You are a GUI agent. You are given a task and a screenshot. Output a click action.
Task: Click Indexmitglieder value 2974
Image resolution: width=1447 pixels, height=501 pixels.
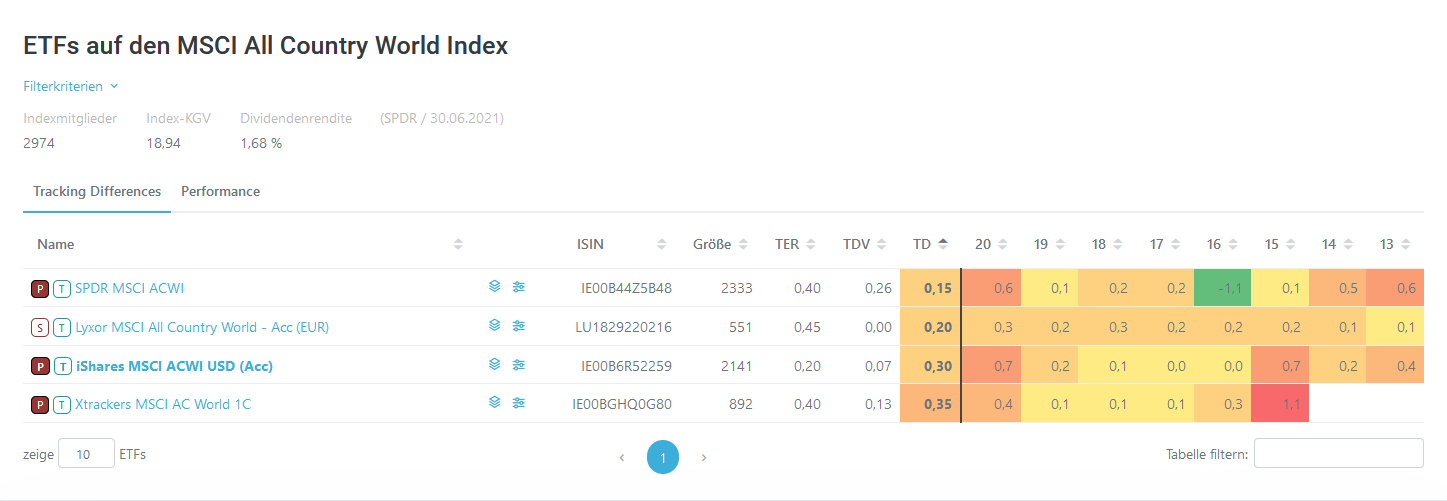pyautogui.click(x=39, y=143)
